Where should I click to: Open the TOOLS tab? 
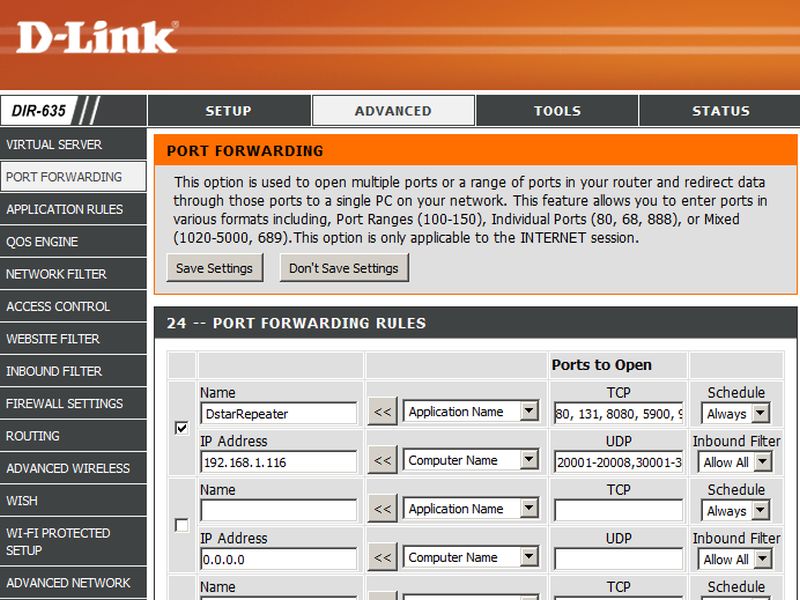557,111
